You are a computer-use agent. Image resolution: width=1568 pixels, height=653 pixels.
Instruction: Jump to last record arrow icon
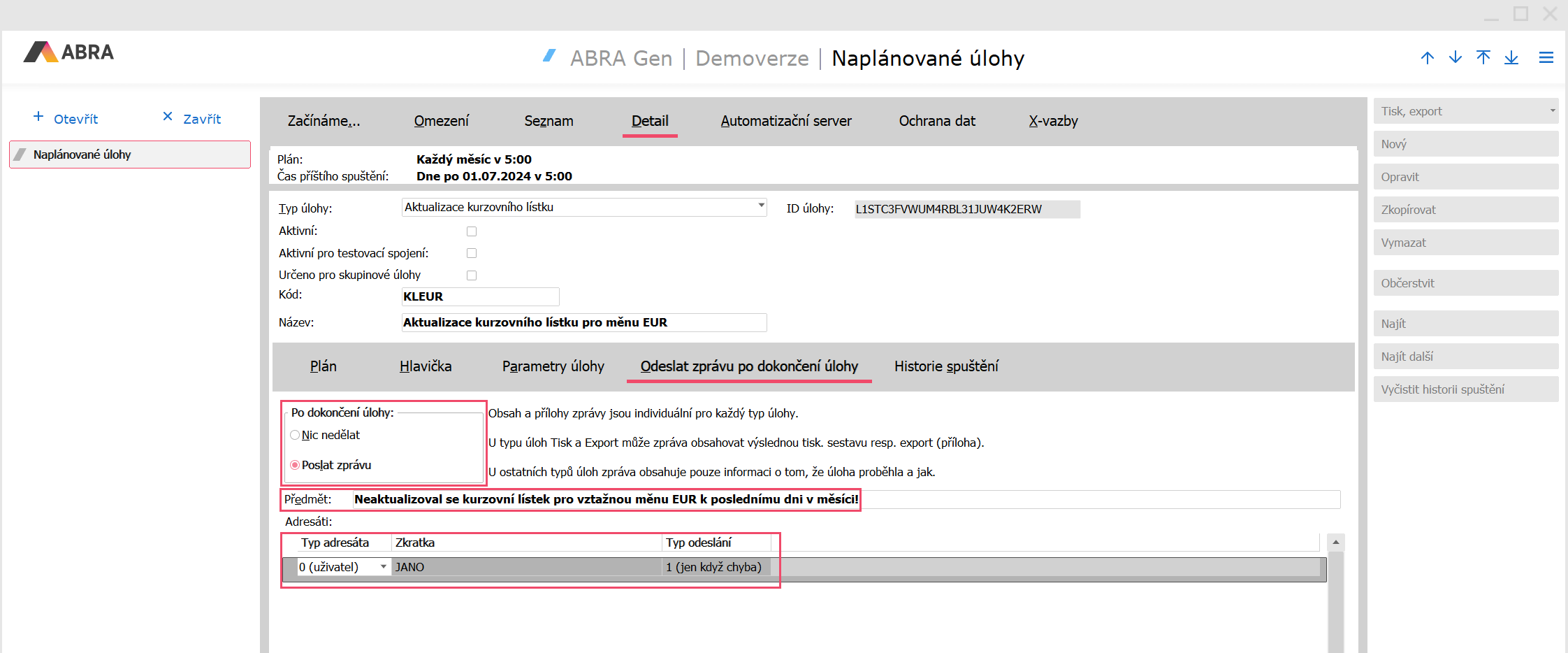[x=1511, y=58]
